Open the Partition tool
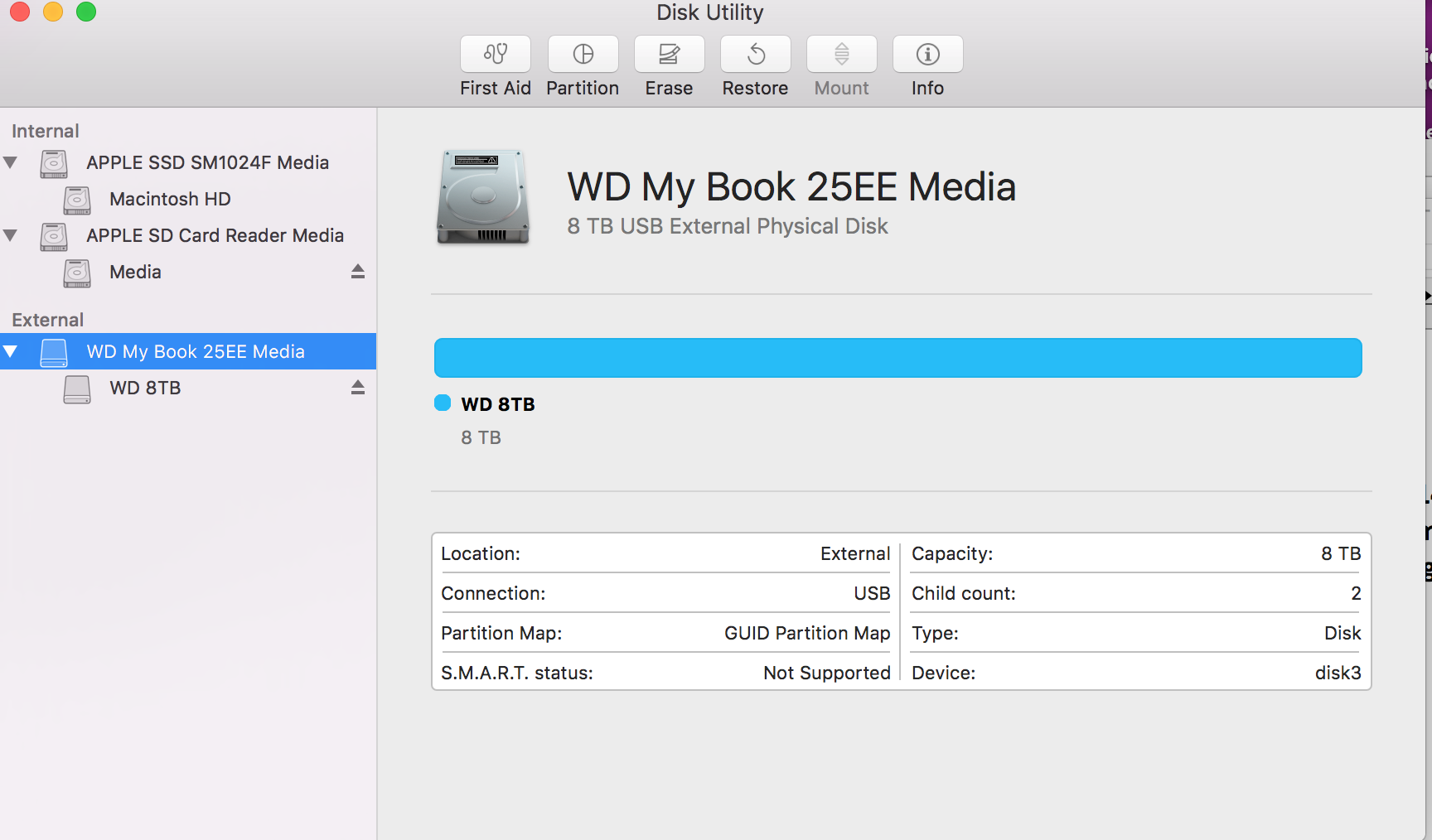 coord(583,54)
